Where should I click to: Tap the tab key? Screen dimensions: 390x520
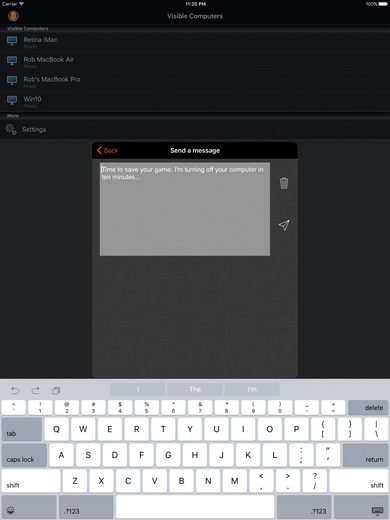[22, 429]
